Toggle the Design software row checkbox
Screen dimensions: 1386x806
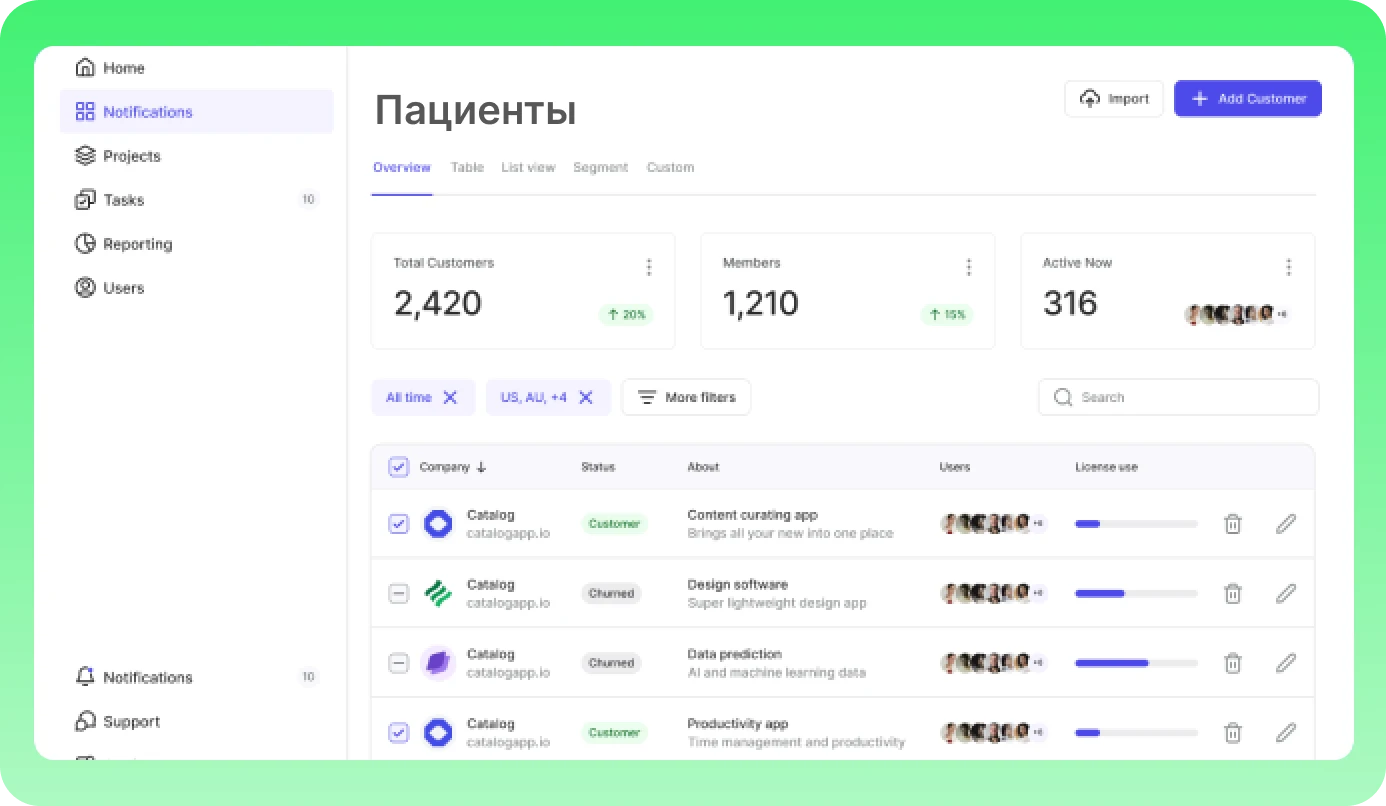(398, 594)
